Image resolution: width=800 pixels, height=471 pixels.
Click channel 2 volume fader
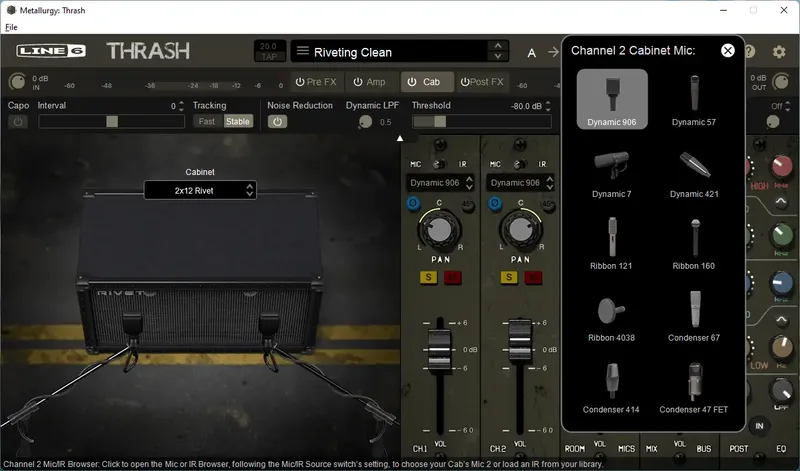(x=520, y=340)
